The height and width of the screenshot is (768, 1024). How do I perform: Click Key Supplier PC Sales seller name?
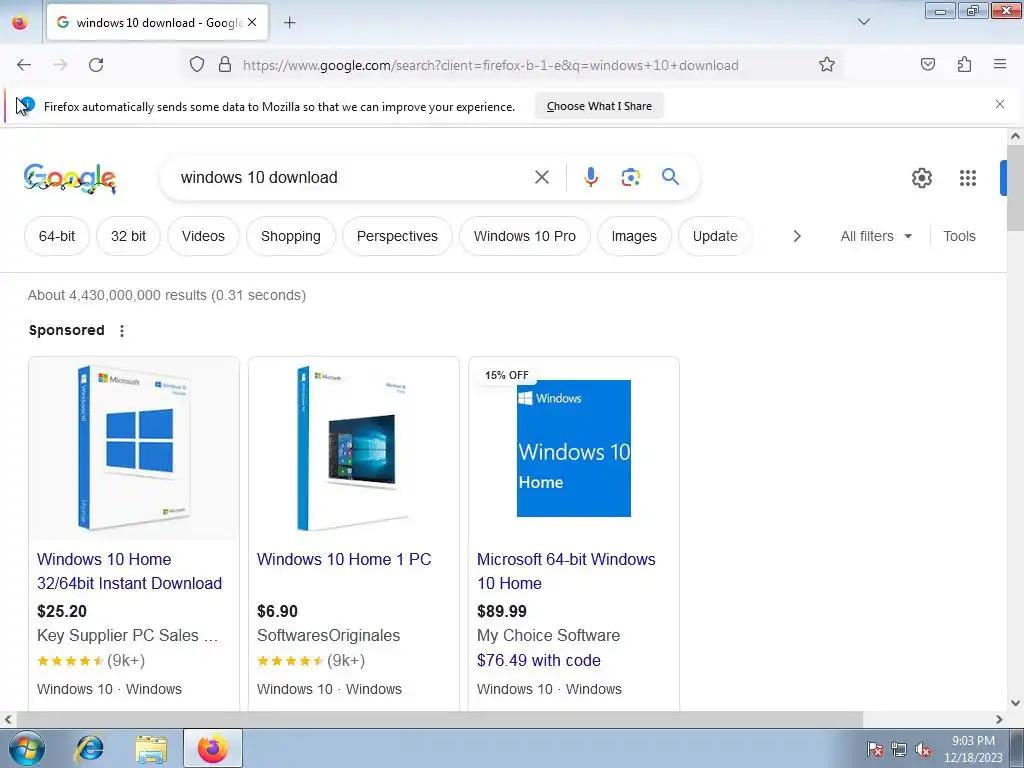coord(127,635)
